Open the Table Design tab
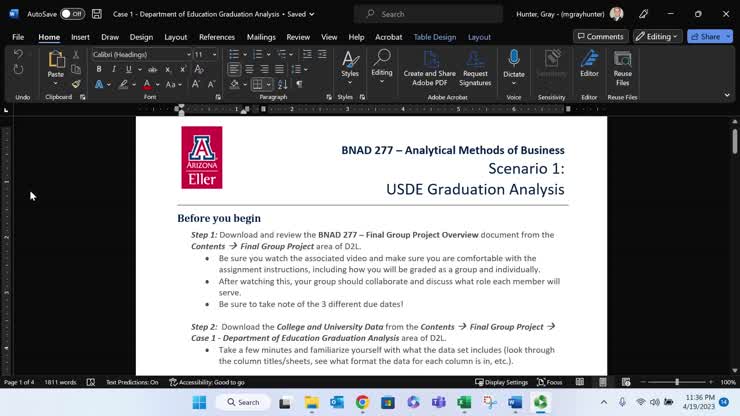The width and height of the screenshot is (740, 416). 435,37
